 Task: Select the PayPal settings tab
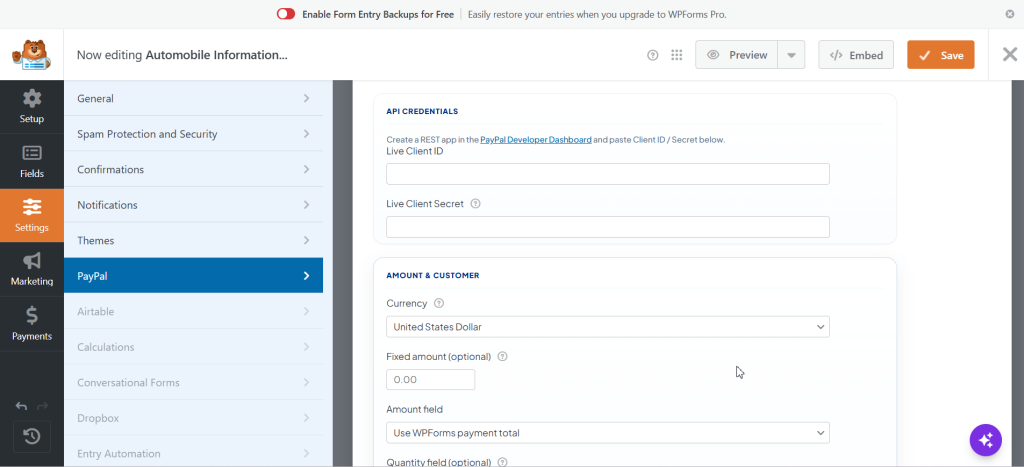[x=193, y=276]
